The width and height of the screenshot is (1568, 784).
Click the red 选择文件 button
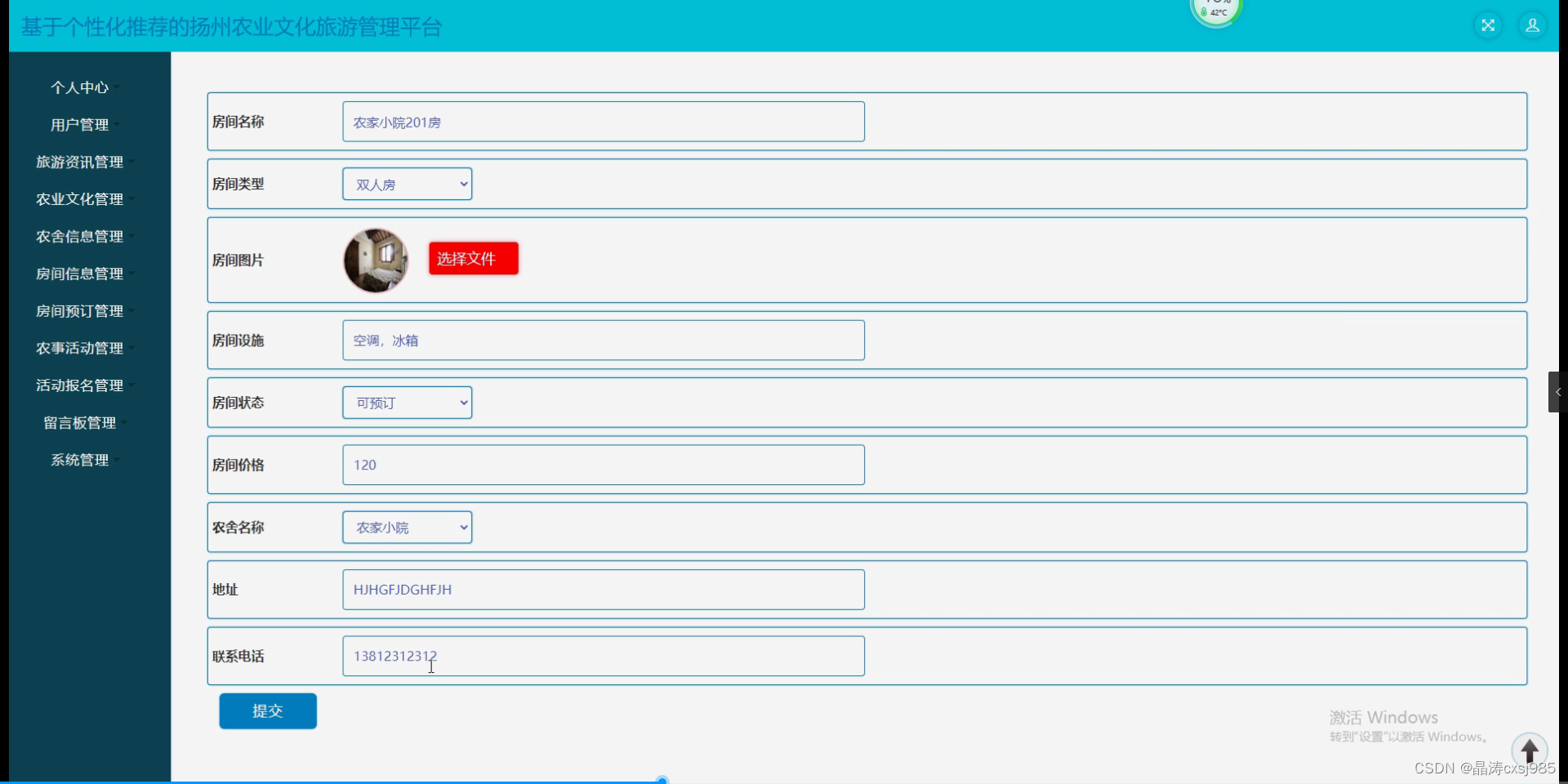click(474, 258)
